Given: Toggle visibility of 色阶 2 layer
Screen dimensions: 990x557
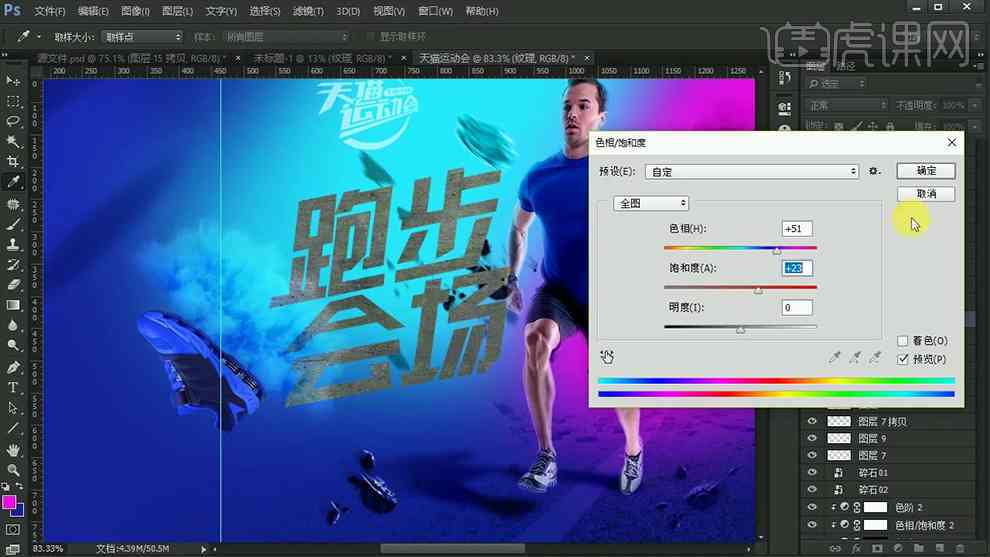Looking at the screenshot, I should [x=812, y=507].
